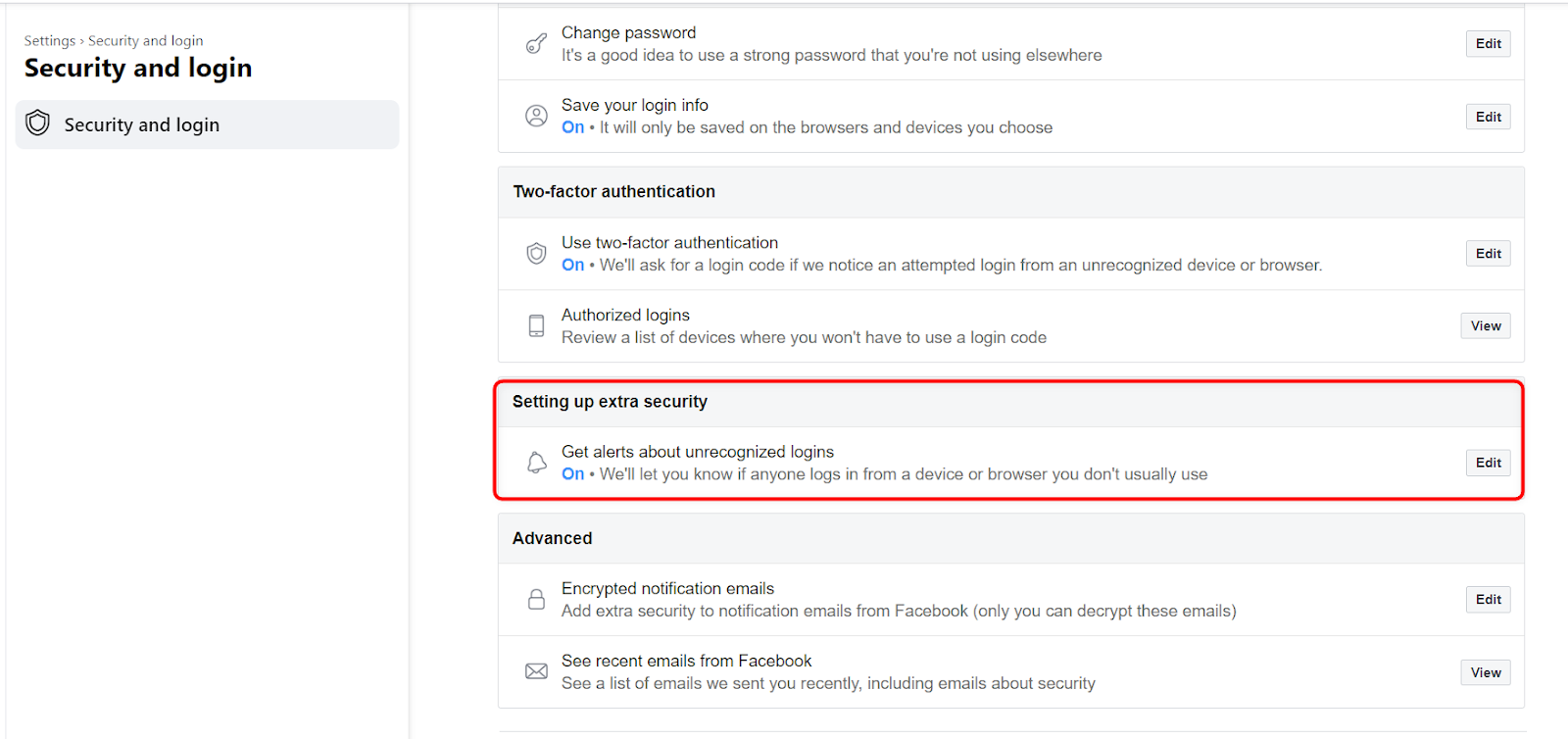Viewport: 1568px width, 739px height.
Task: View the list of authorized logins
Action: coord(1484,324)
